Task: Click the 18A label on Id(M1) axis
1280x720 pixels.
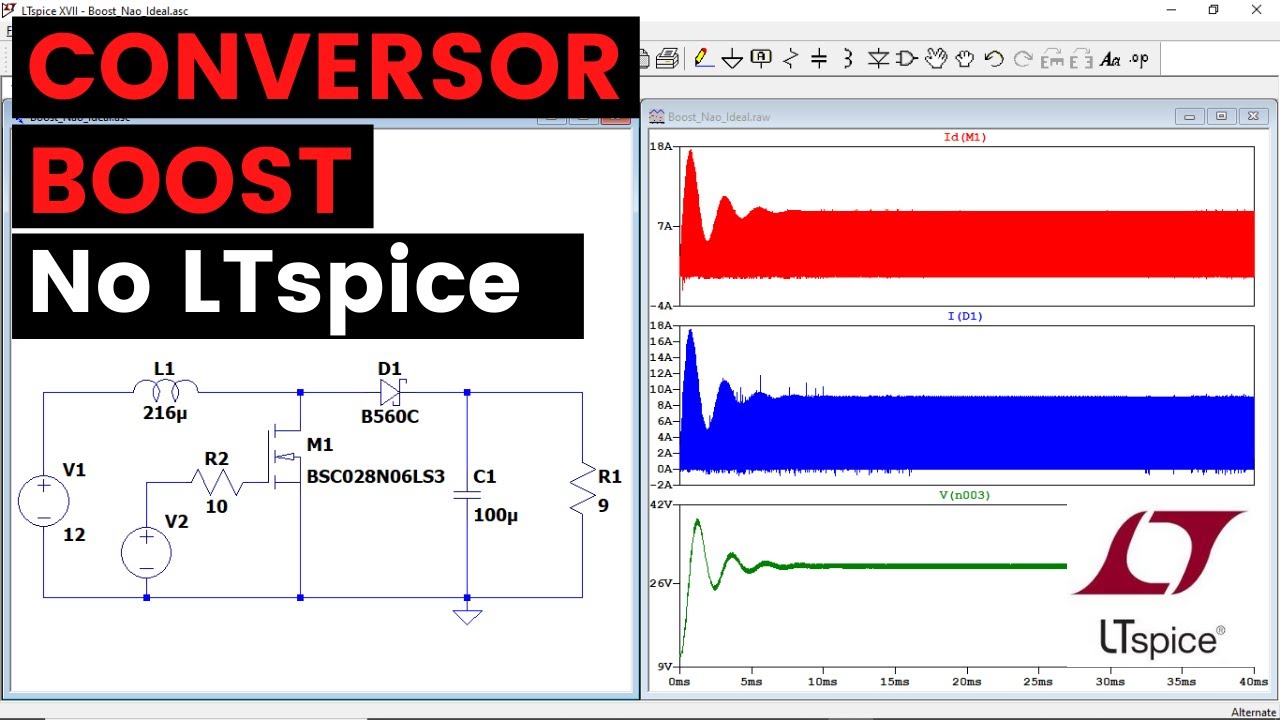Action: pyautogui.click(x=661, y=147)
